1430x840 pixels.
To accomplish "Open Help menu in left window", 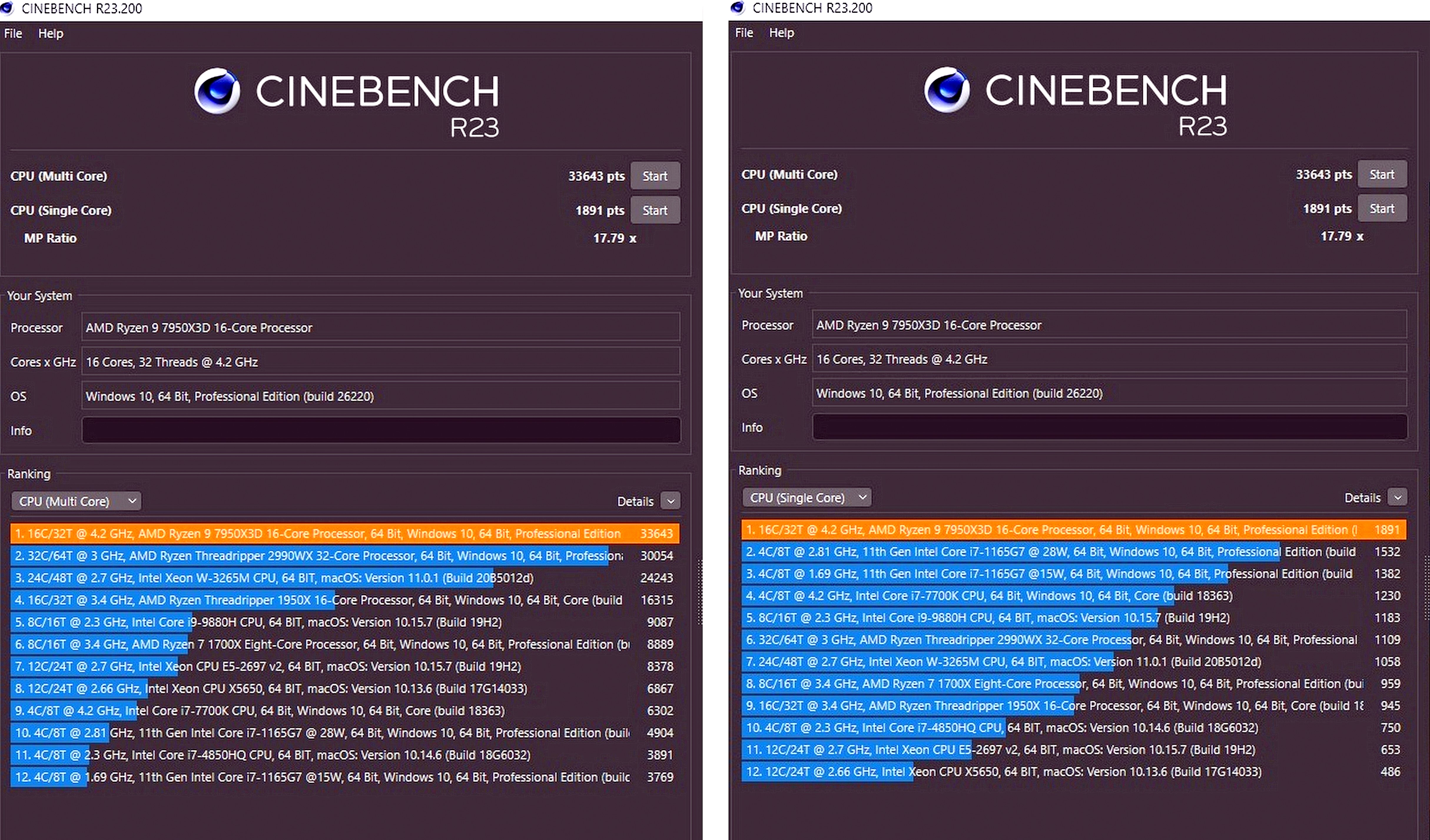I will pos(51,34).
